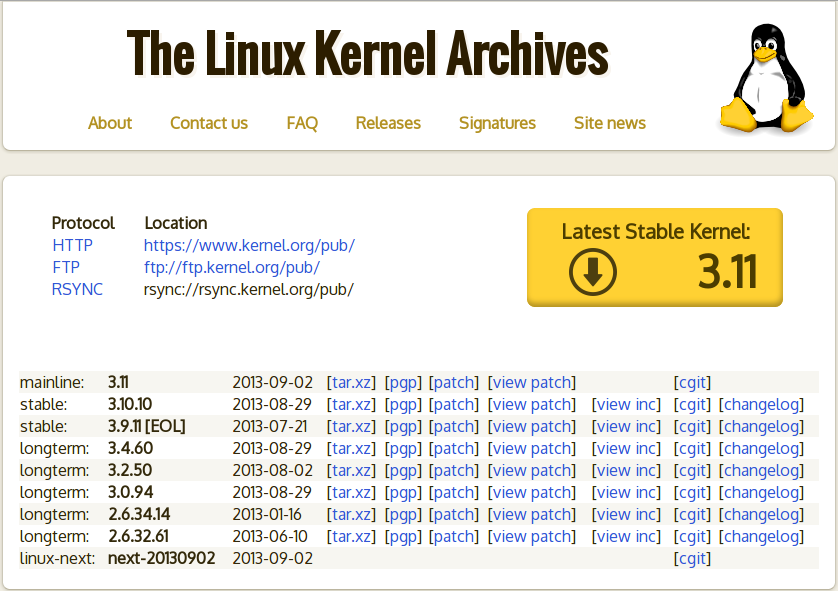This screenshot has width=838, height=591.
Task: Click The Linux Kernel Archives title
Action: 368,53
